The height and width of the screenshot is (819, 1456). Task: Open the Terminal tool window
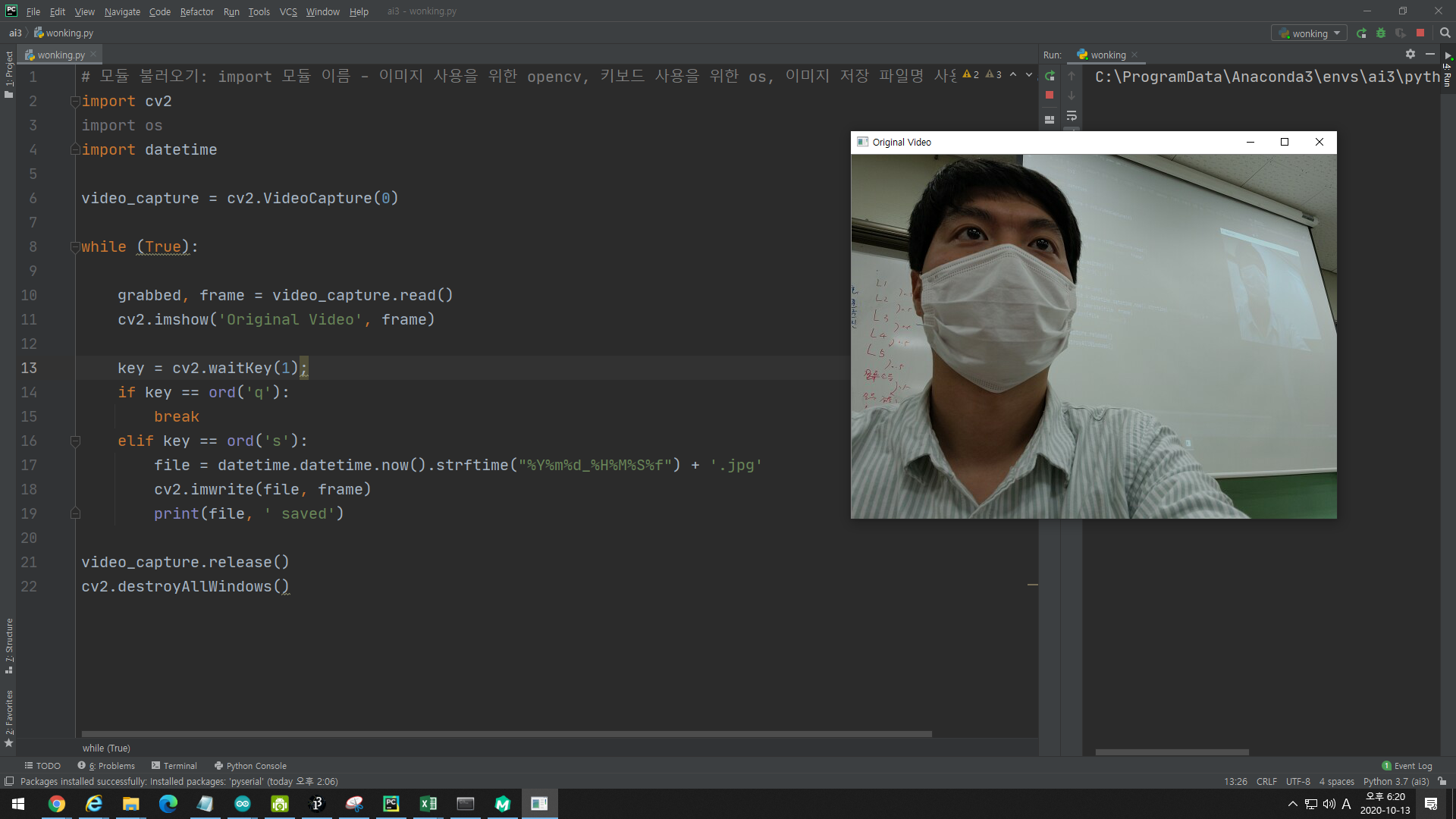174,766
